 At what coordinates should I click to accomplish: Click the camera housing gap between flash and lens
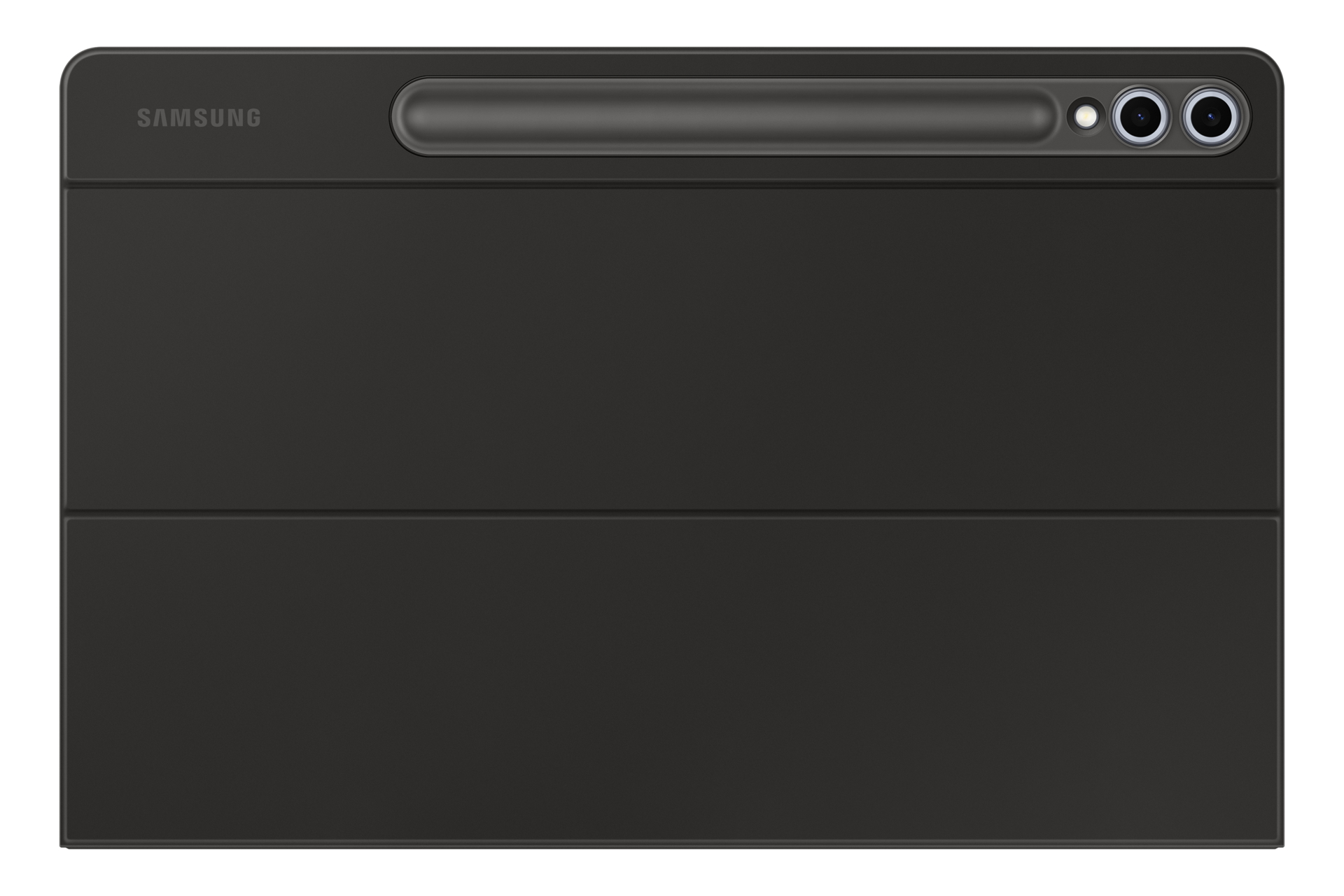1105,116
